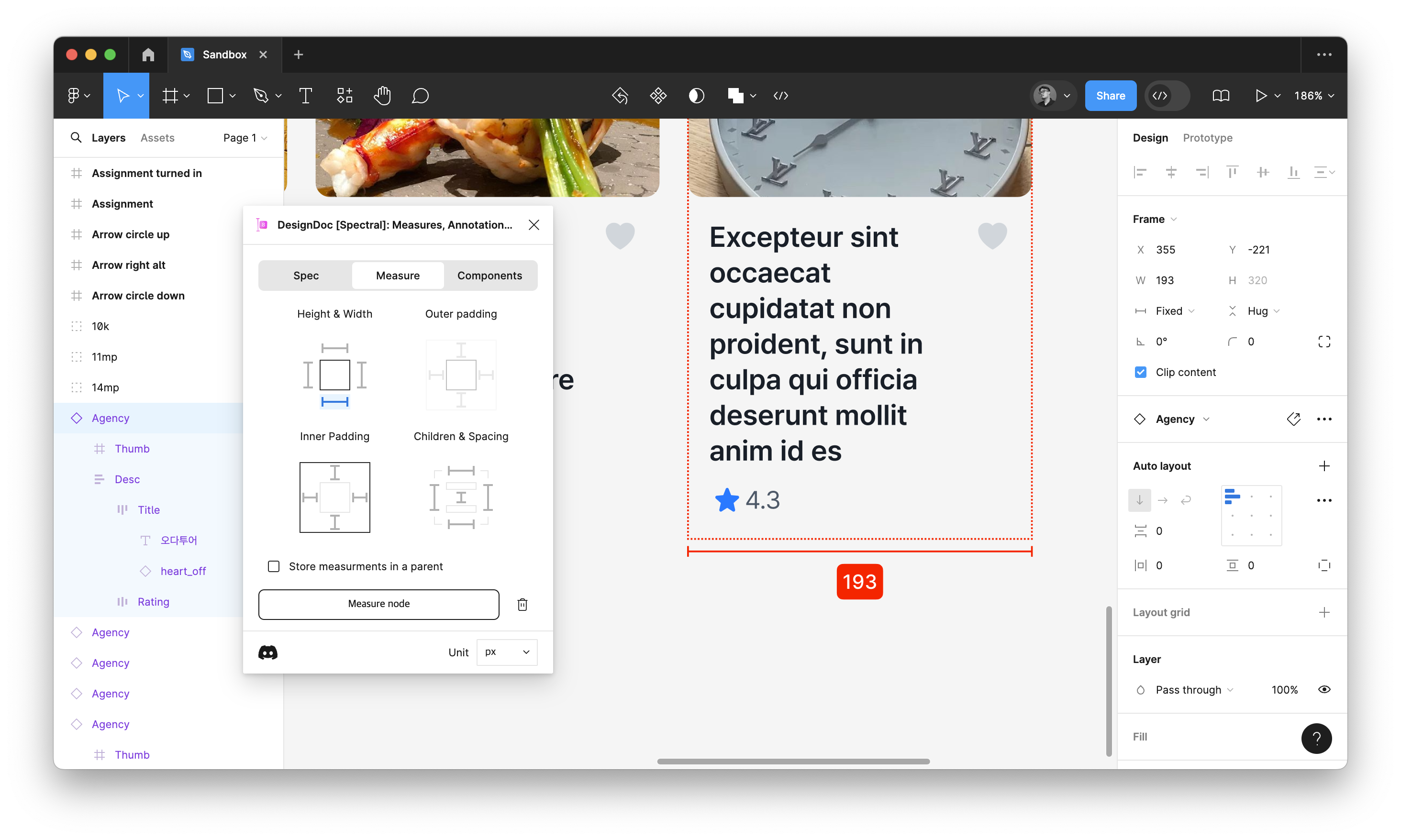Screen dimensions: 1401x840
Task: Select the heart_off layer
Action: (182, 571)
